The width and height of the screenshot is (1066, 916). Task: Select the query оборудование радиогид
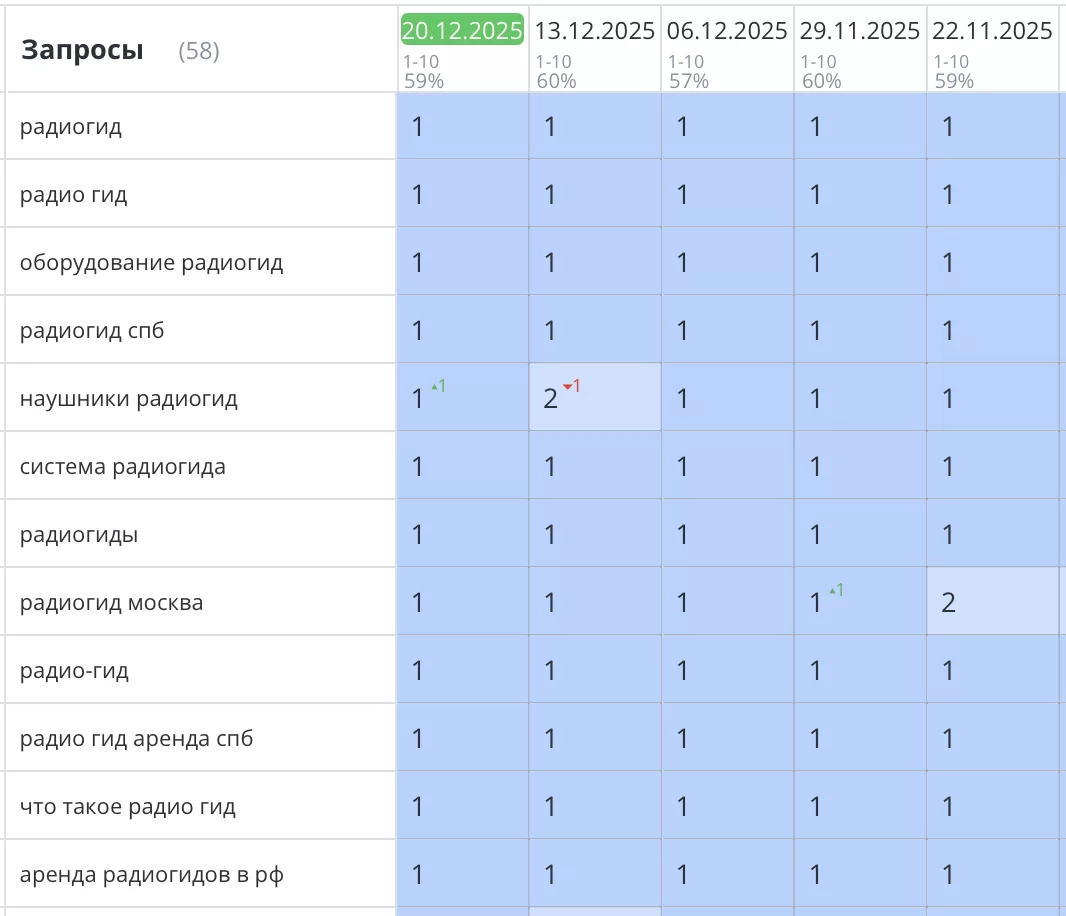(151, 262)
